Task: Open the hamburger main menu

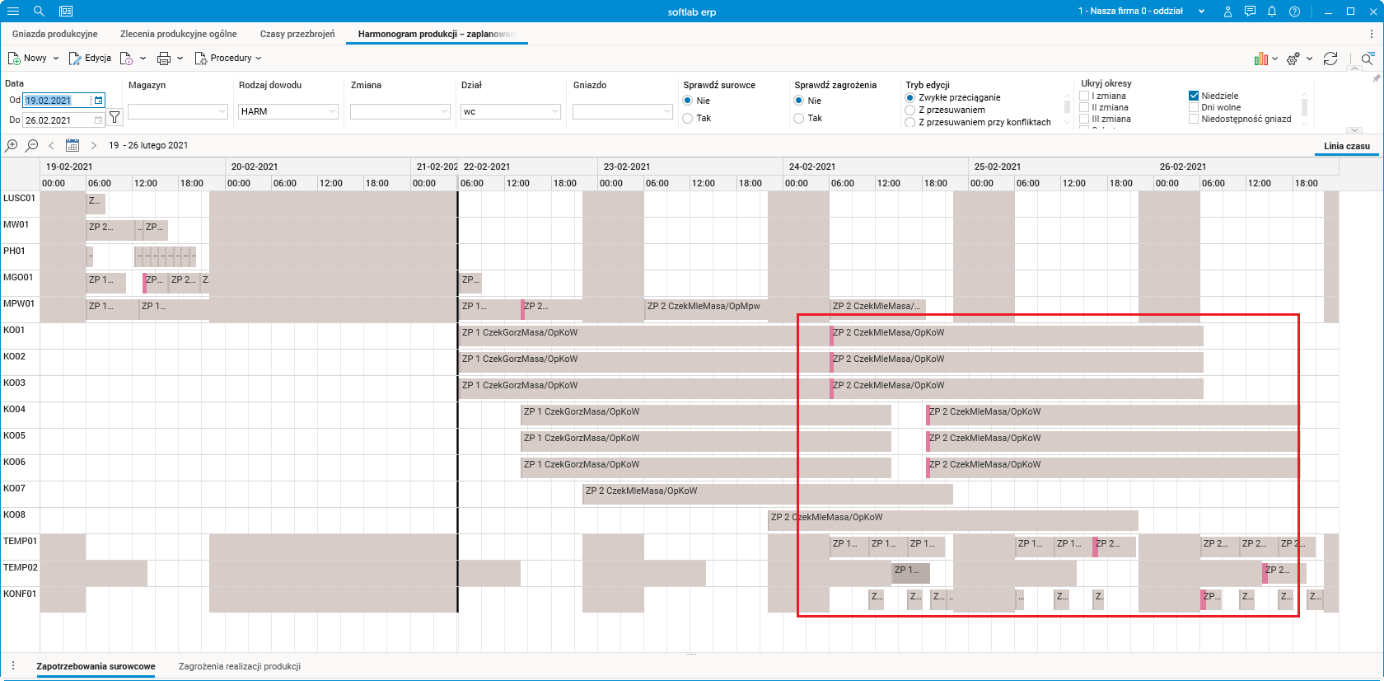Action: coord(14,10)
